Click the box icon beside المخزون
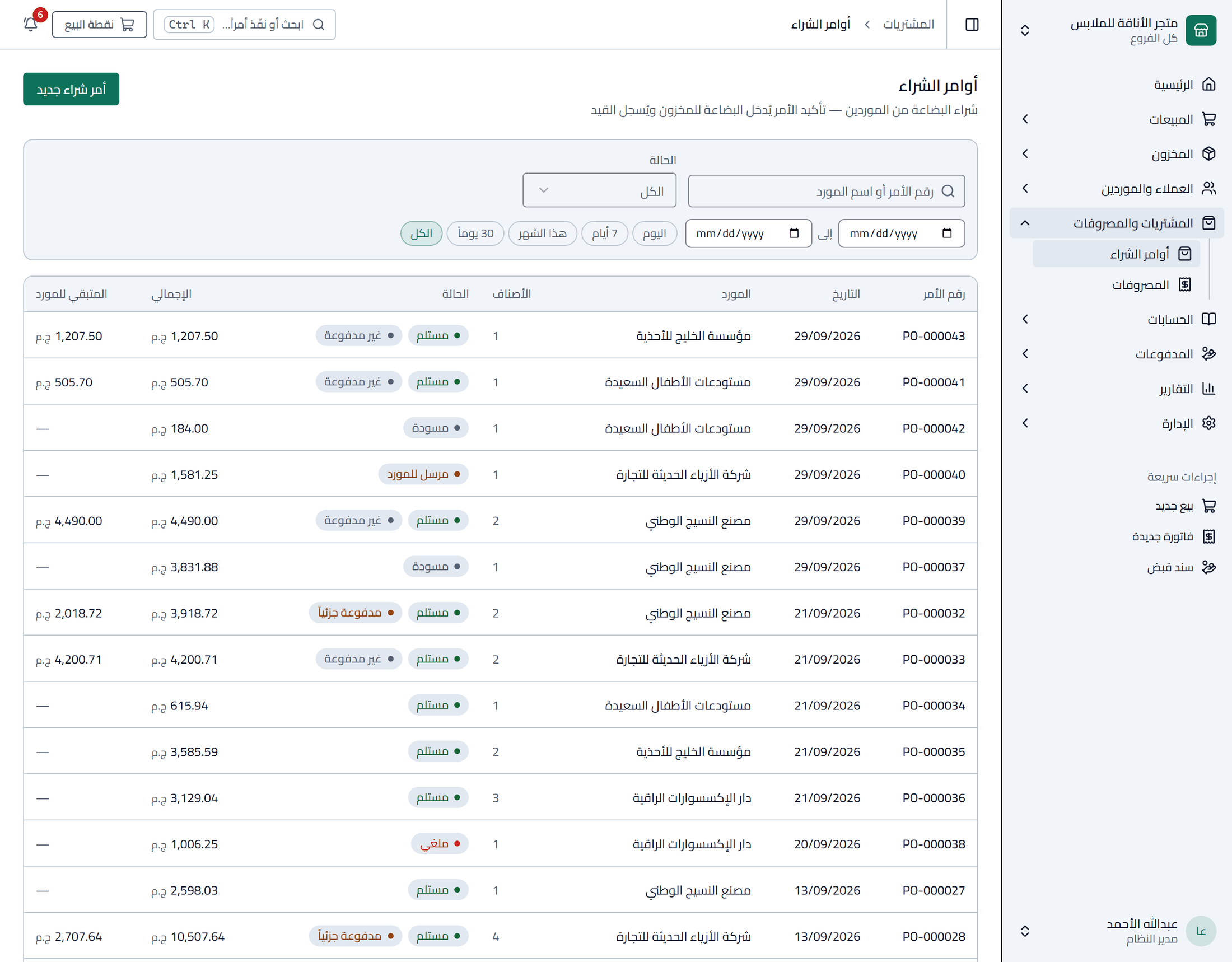This screenshot has width=1232, height=962. 1208,153
